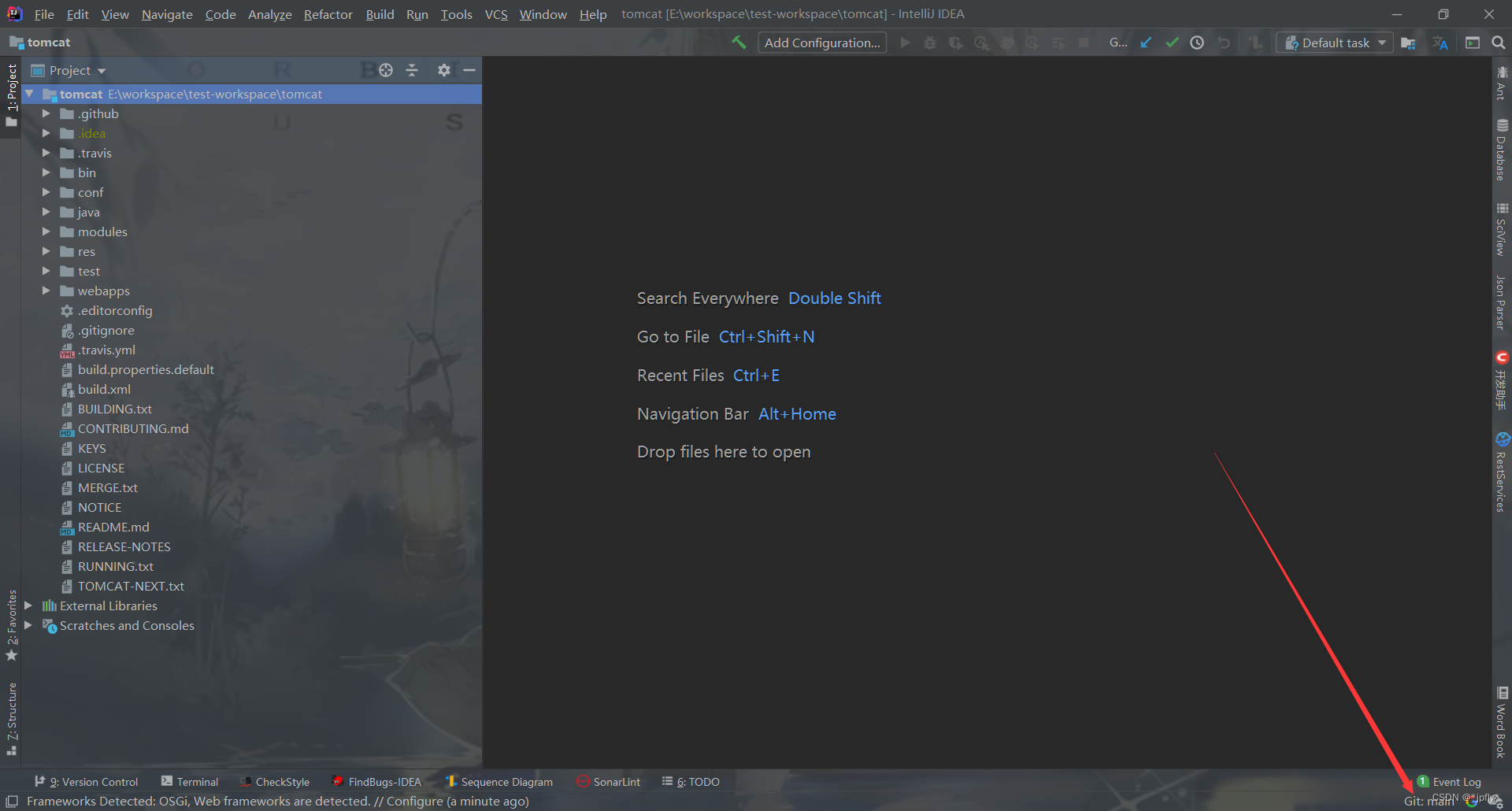Image resolution: width=1512 pixels, height=811 pixels.
Task: Click Frameworks Detected status bar message
Action: coord(277,801)
